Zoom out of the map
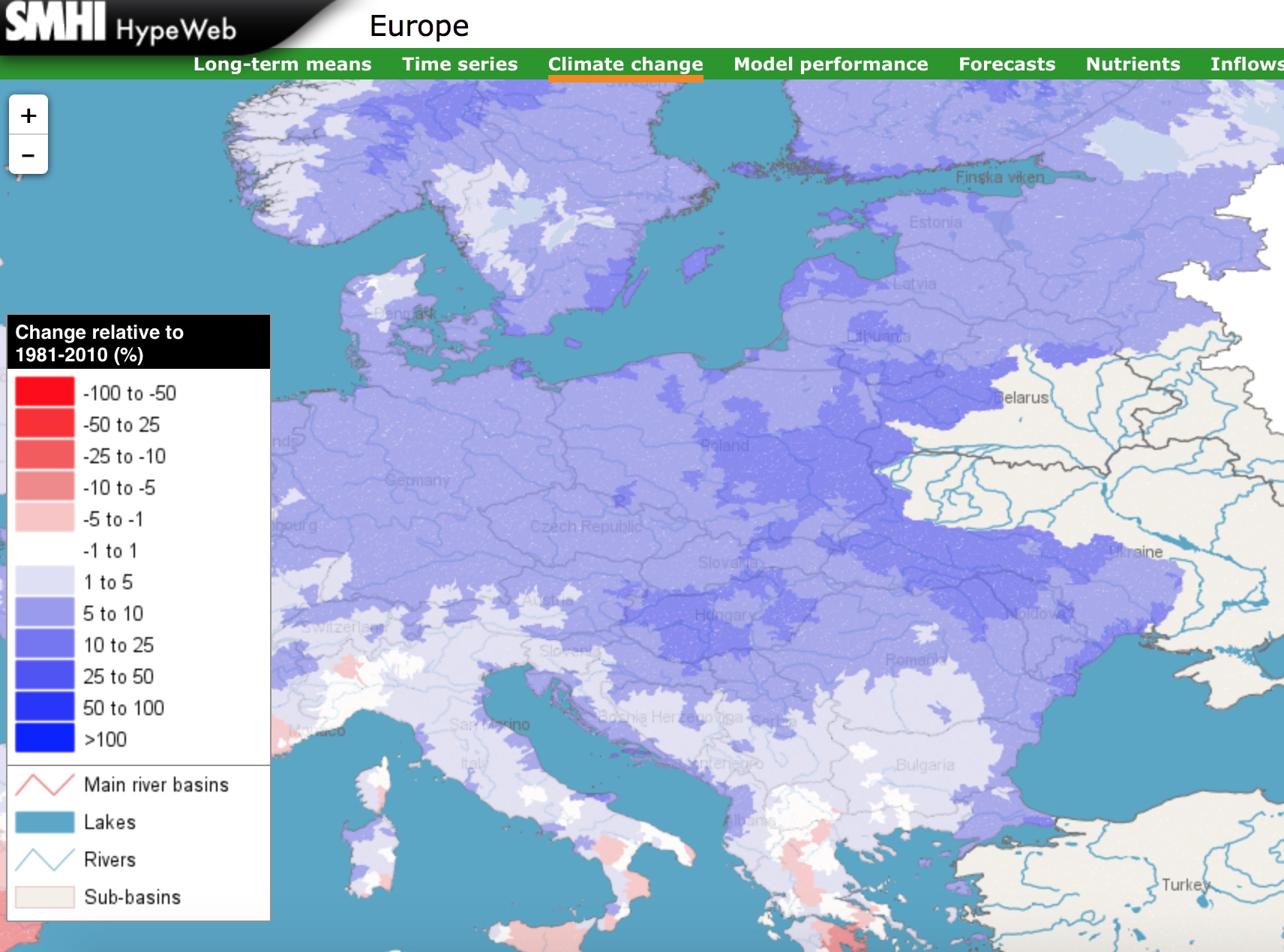 point(28,155)
